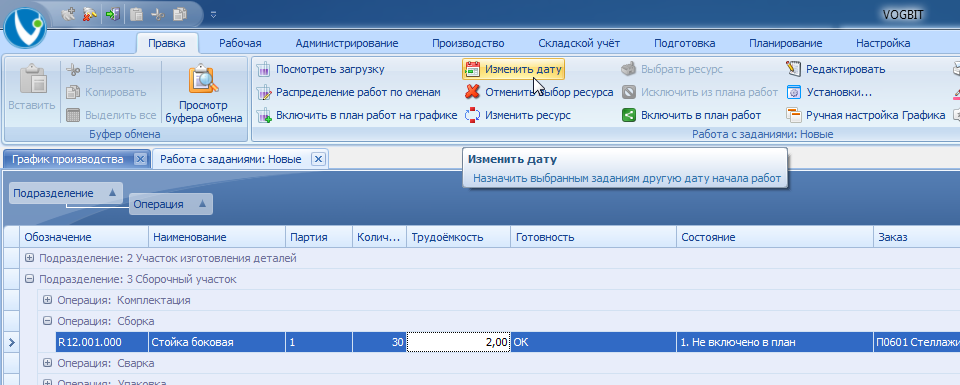This screenshot has width=960, height=385.
Task: Click the disabled Выбрать ресурс button
Action: pos(672,69)
